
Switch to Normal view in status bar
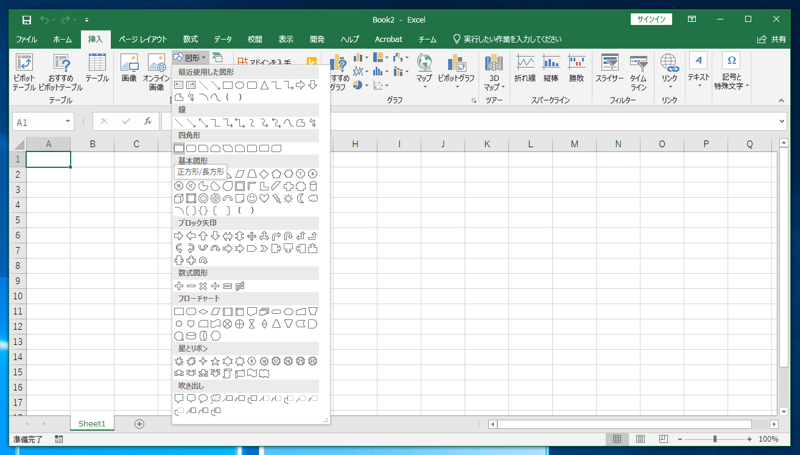[617, 439]
